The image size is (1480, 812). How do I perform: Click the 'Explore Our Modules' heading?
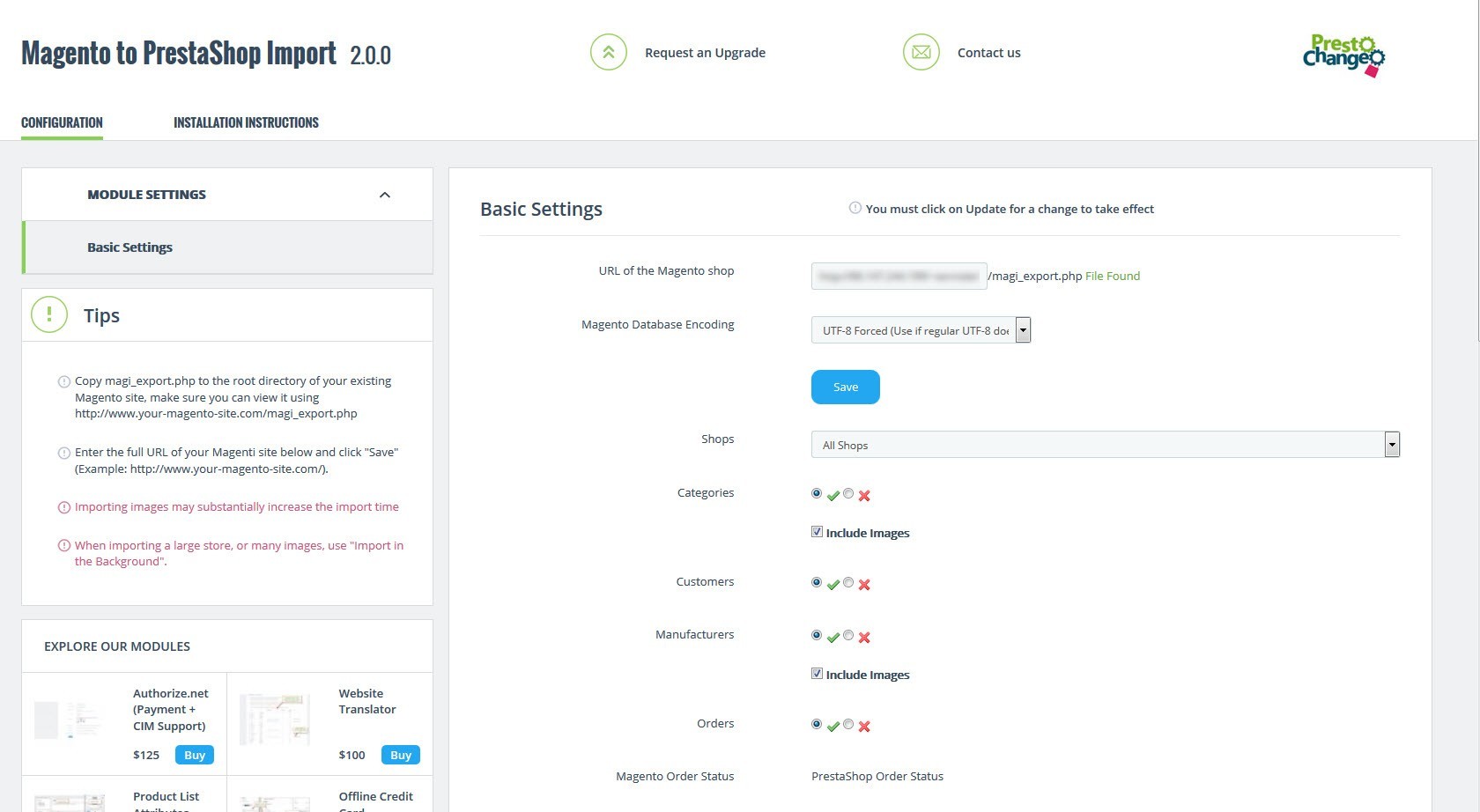pyautogui.click(x=117, y=646)
